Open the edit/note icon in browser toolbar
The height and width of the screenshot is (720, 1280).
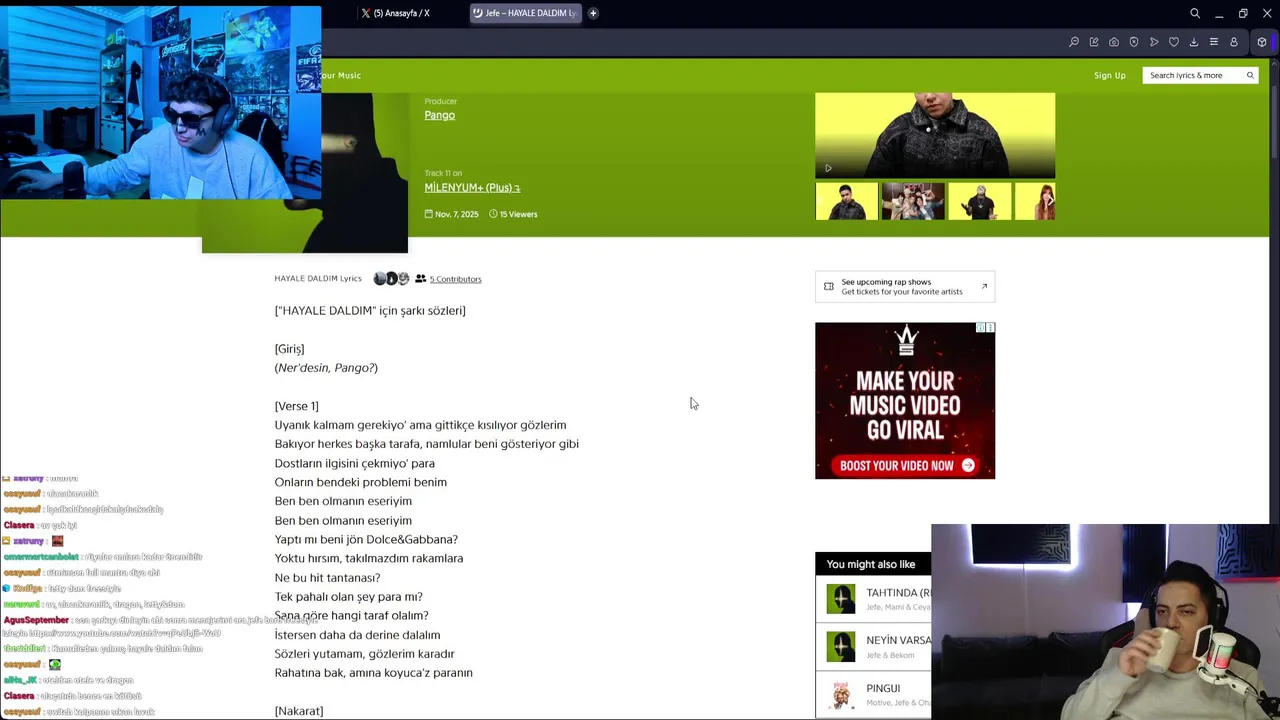point(1094,42)
